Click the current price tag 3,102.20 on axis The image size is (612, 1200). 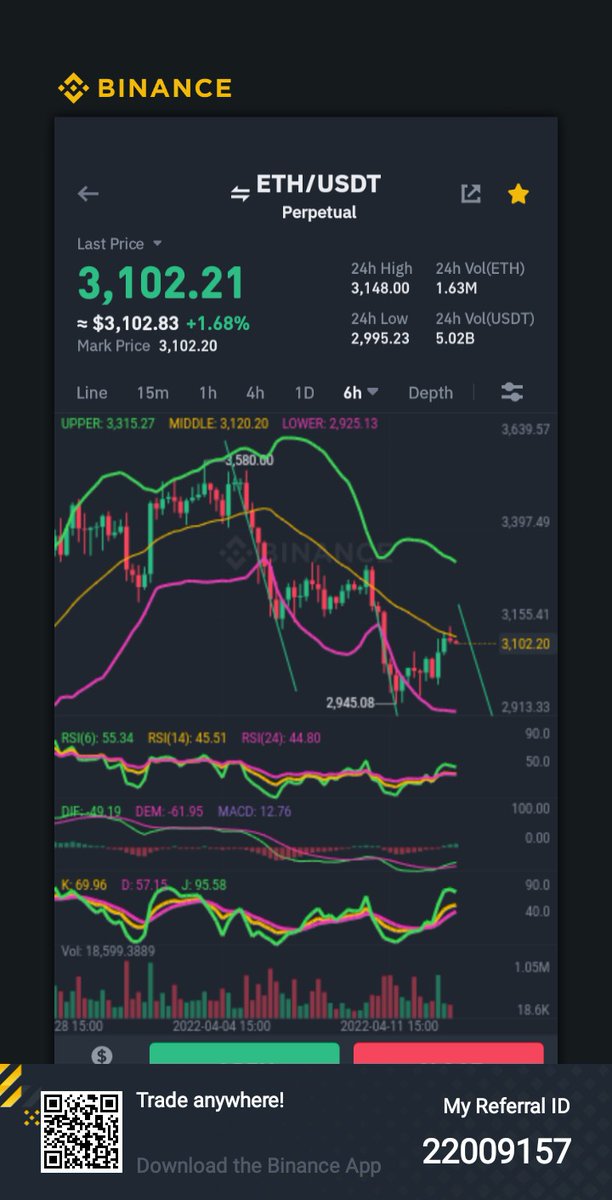[526, 644]
